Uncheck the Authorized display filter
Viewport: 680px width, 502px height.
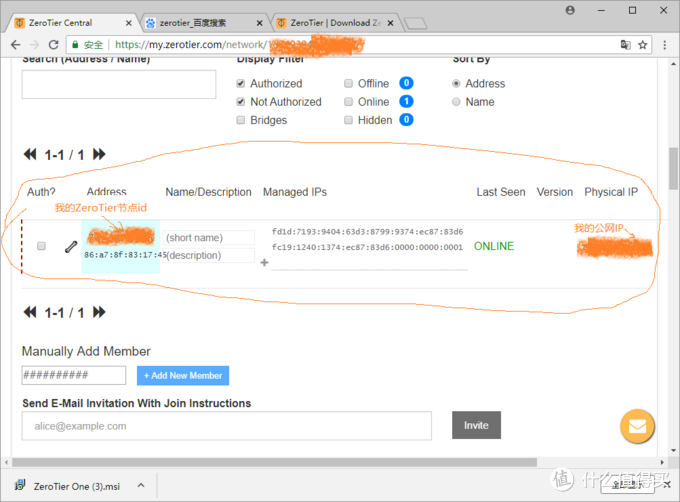(240, 84)
